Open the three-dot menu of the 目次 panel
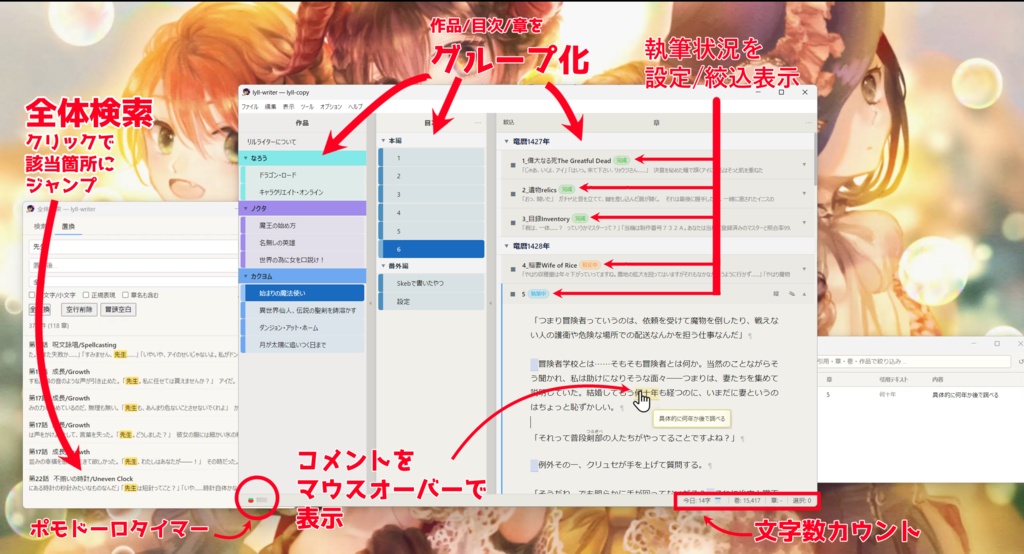1024x554 pixels. tap(478, 122)
